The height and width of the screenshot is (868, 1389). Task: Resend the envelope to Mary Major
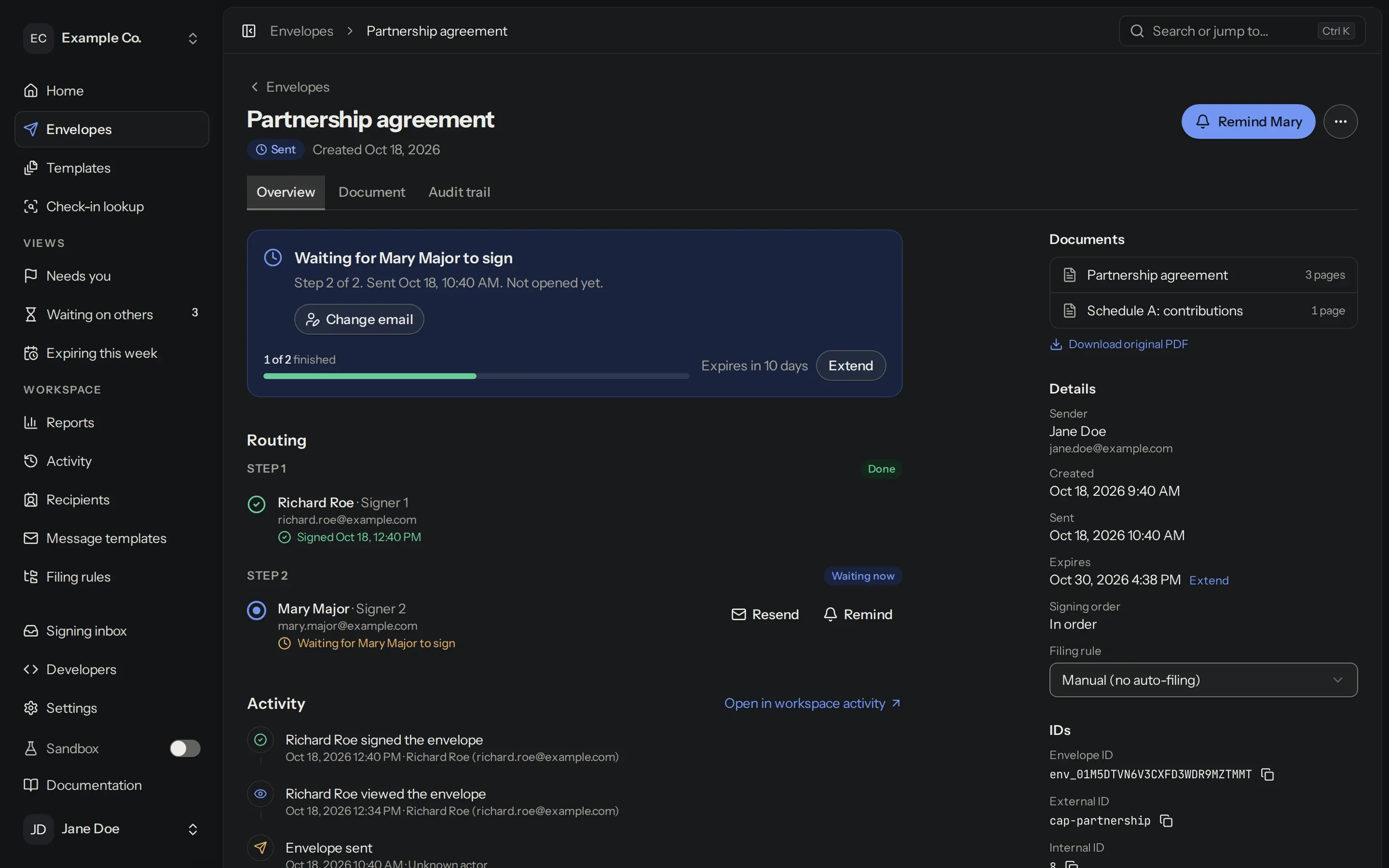pyautogui.click(x=764, y=615)
